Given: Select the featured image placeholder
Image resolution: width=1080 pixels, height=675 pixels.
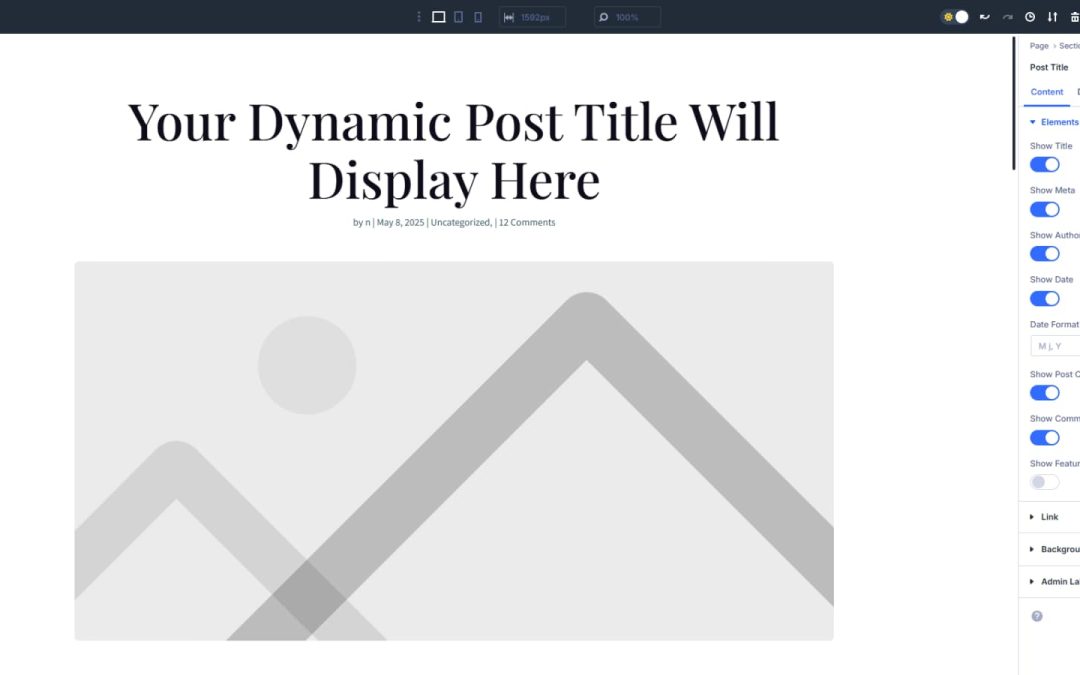Looking at the screenshot, I should coord(454,451).
